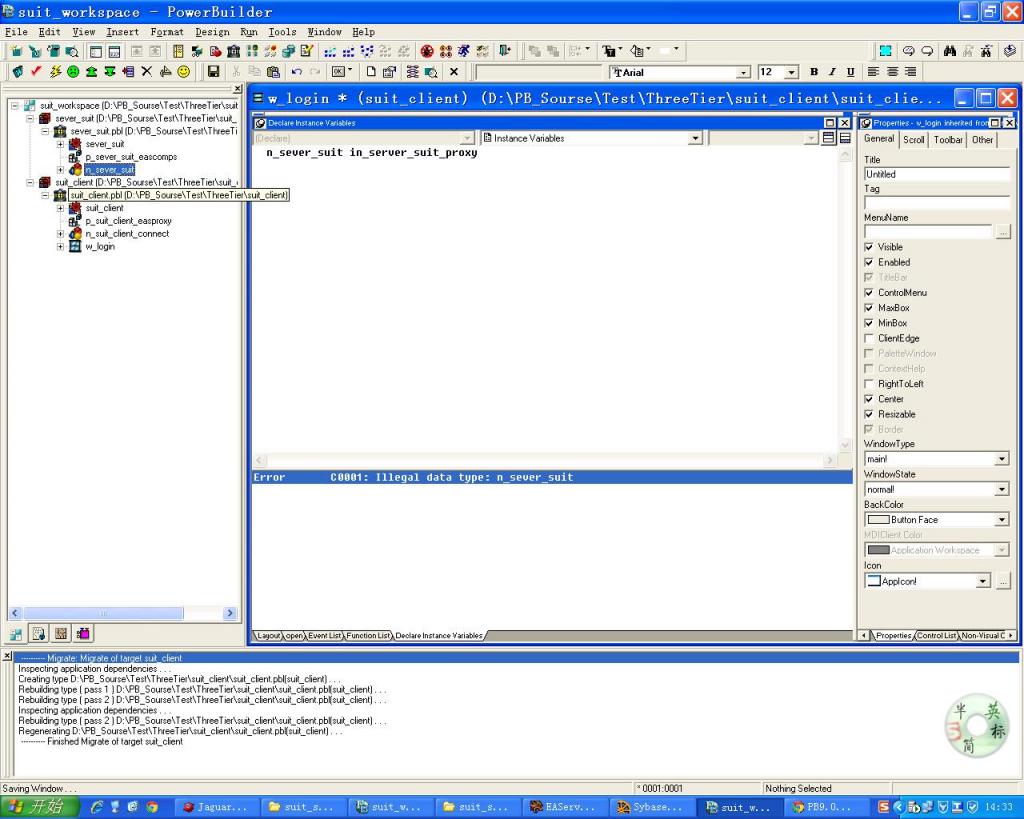This screenshot has width=1024, height=819.
Task: Expand the w_login tree node
Action: [x=61, y=247]
